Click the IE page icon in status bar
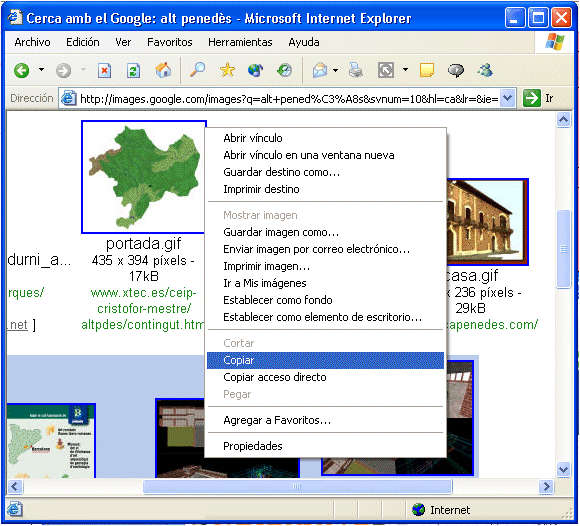 pos(14,510)
